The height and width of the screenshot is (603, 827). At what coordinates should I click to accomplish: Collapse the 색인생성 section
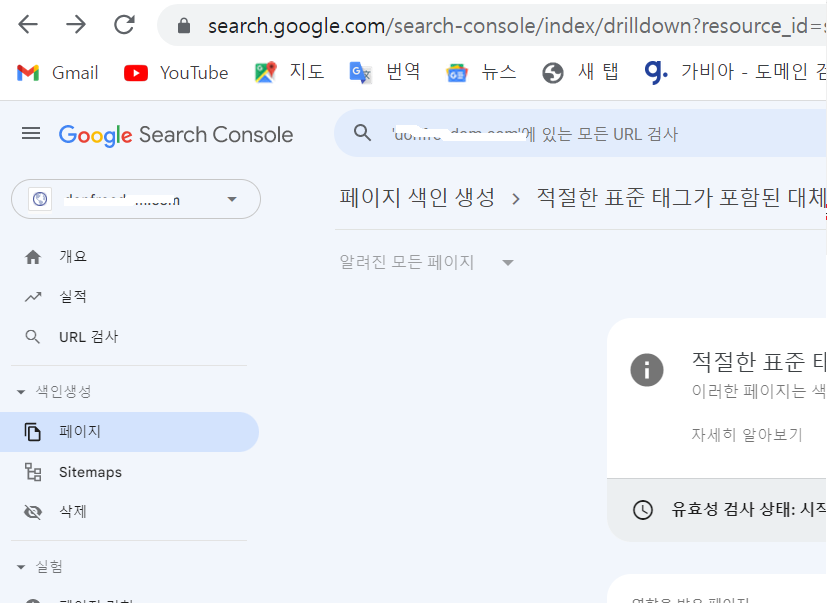pos(54,391)
